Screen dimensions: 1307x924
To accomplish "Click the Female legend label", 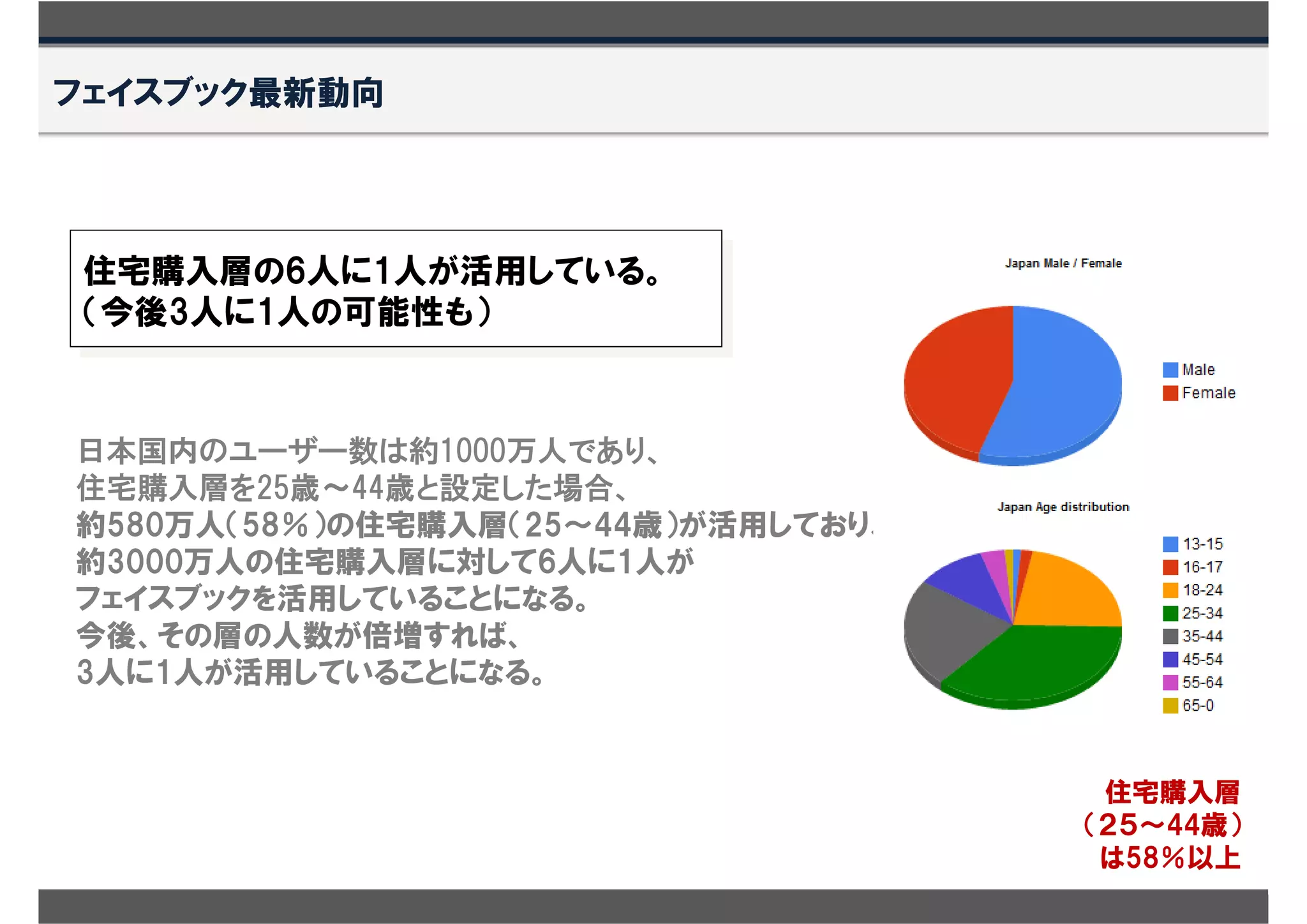I will [1209, 393].
